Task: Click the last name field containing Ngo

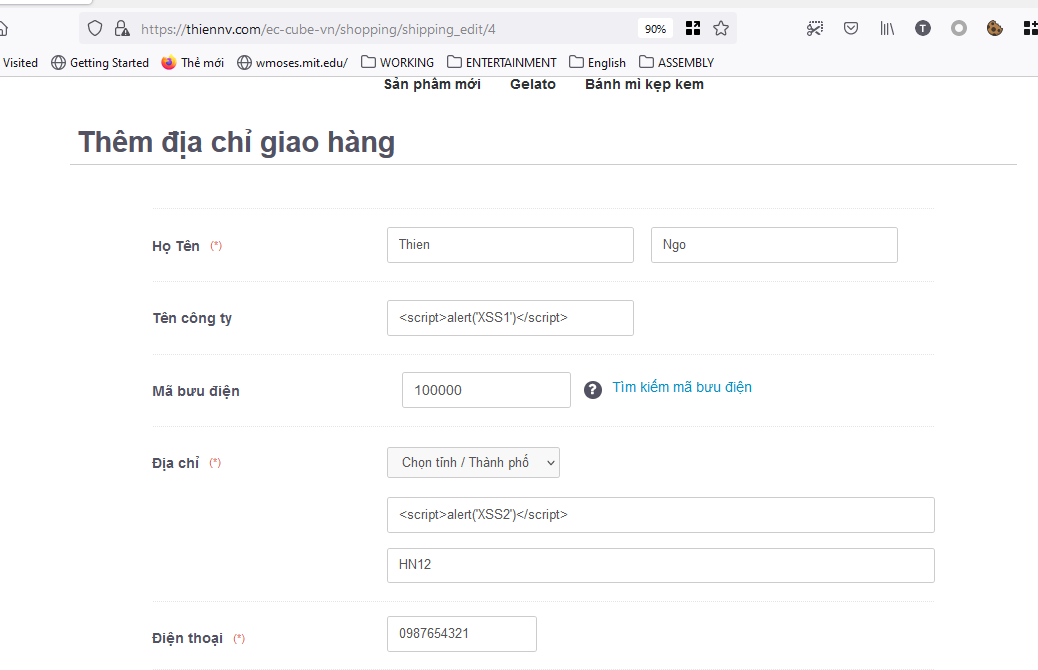Action: (775, 245)
